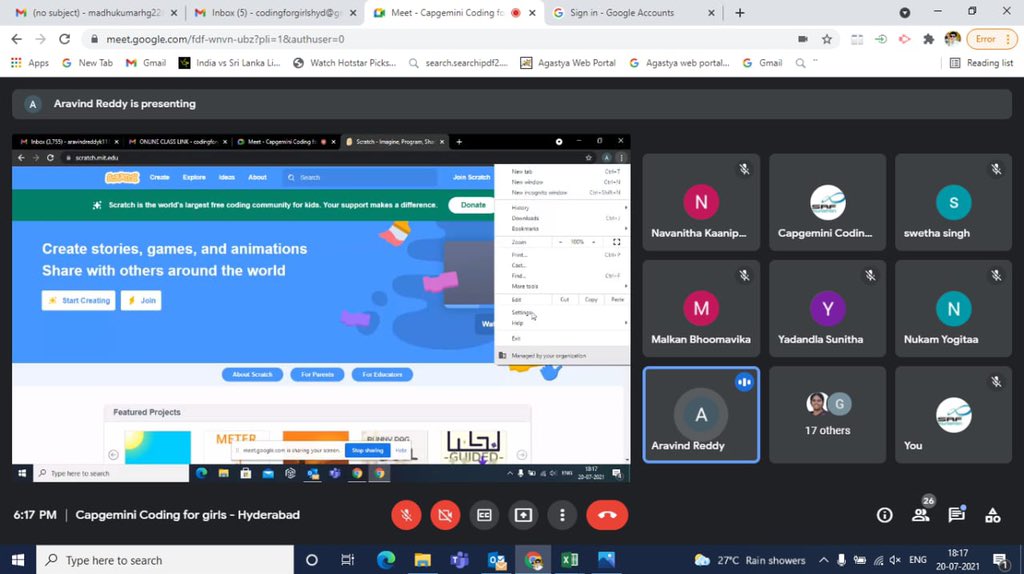The image size is (1024, 574).
Task: Select Nukam Yogitaa participant tile
Action: click(x=953, y=308)
